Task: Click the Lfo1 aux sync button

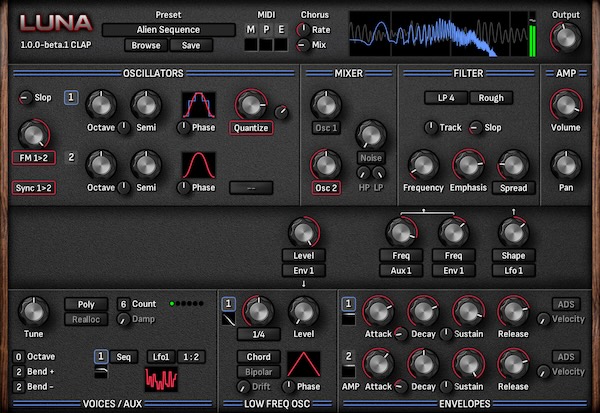Action: pyautogui.click(x=161, y=357)
